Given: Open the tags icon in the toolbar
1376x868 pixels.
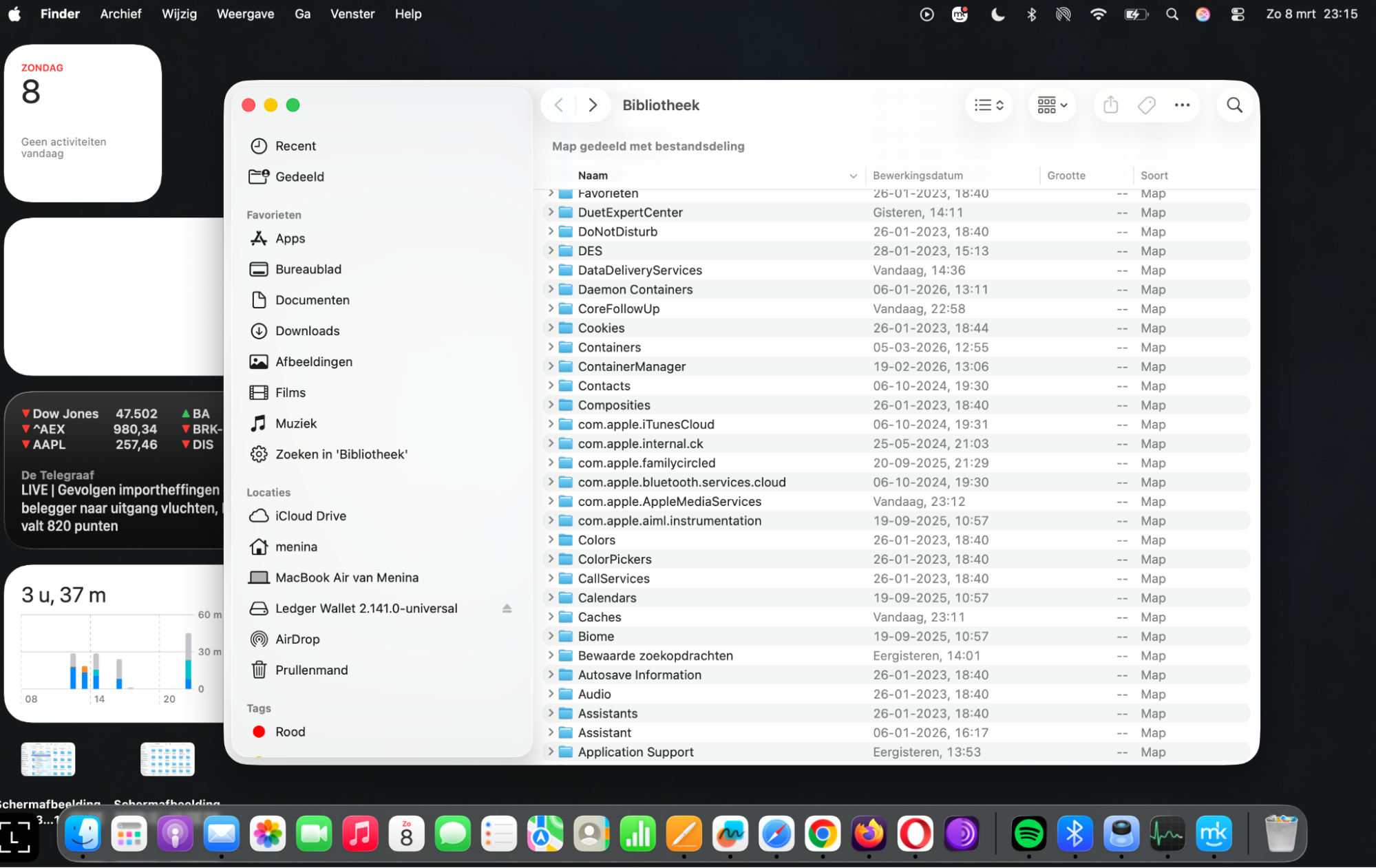Looking at the screenshot, I should [x=1146, y=105].
